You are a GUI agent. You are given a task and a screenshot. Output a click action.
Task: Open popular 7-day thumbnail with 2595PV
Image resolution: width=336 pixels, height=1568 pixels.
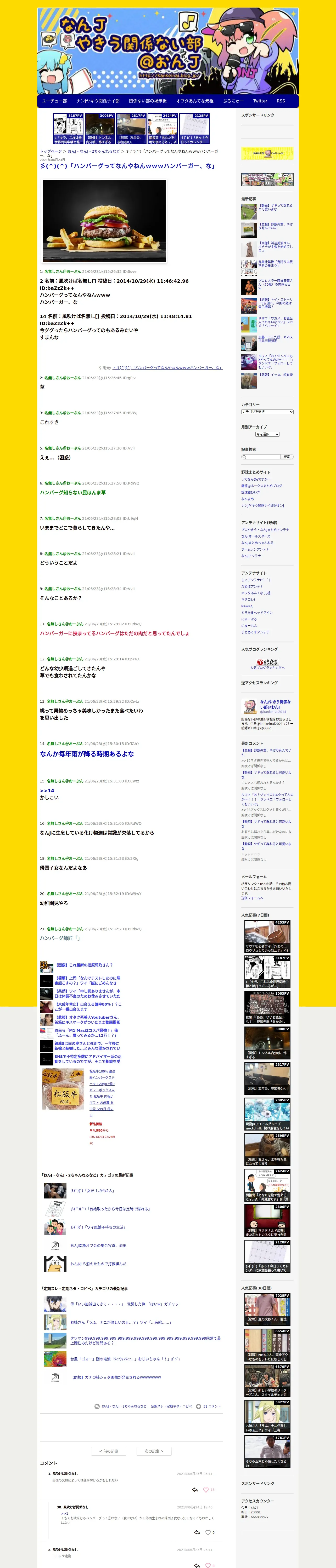point(267,1149)
